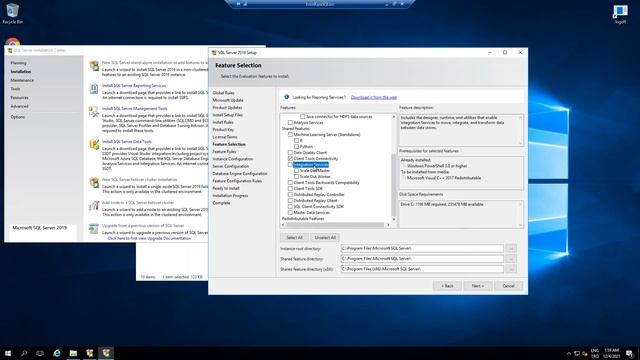The width and height of the screenshot is (640, 360).
Task: Click the Reporting Services icon in Installation Center
Action: [94, 88]
